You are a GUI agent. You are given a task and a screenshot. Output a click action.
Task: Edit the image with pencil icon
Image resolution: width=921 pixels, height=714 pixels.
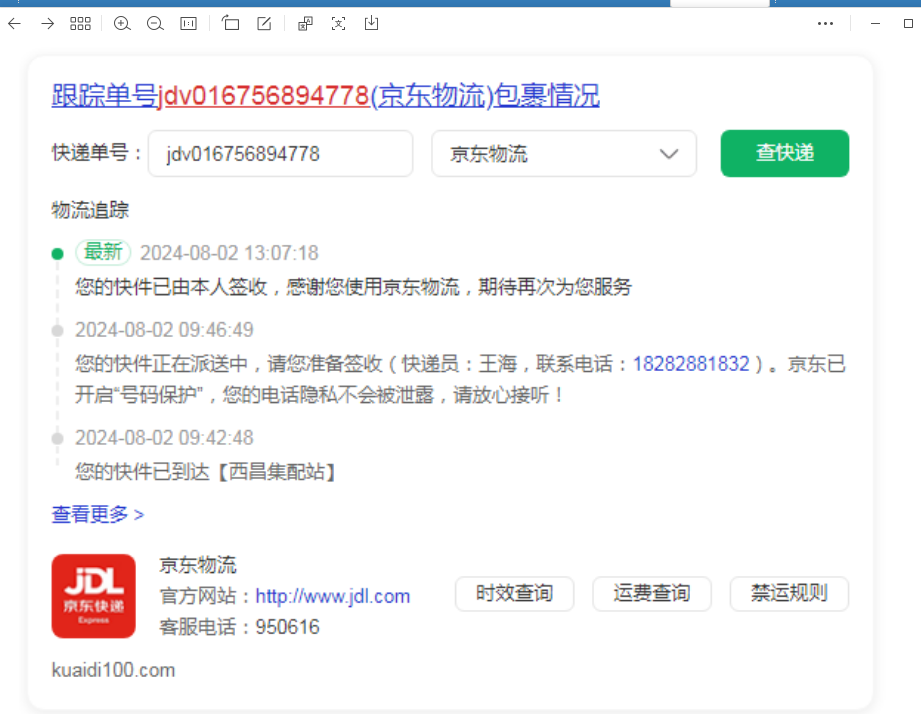click(x=264, y=23)
